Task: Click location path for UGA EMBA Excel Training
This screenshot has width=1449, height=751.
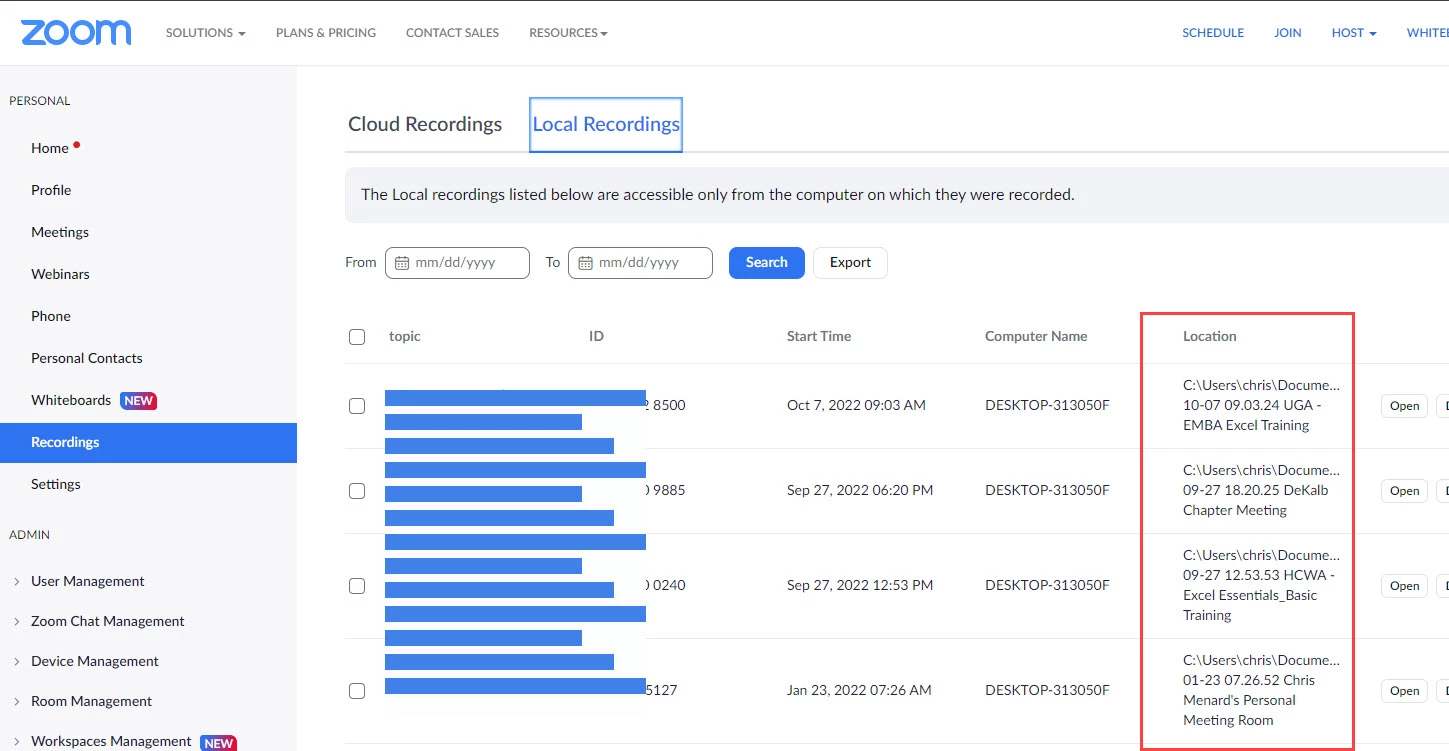Action: click(1261, 405)
